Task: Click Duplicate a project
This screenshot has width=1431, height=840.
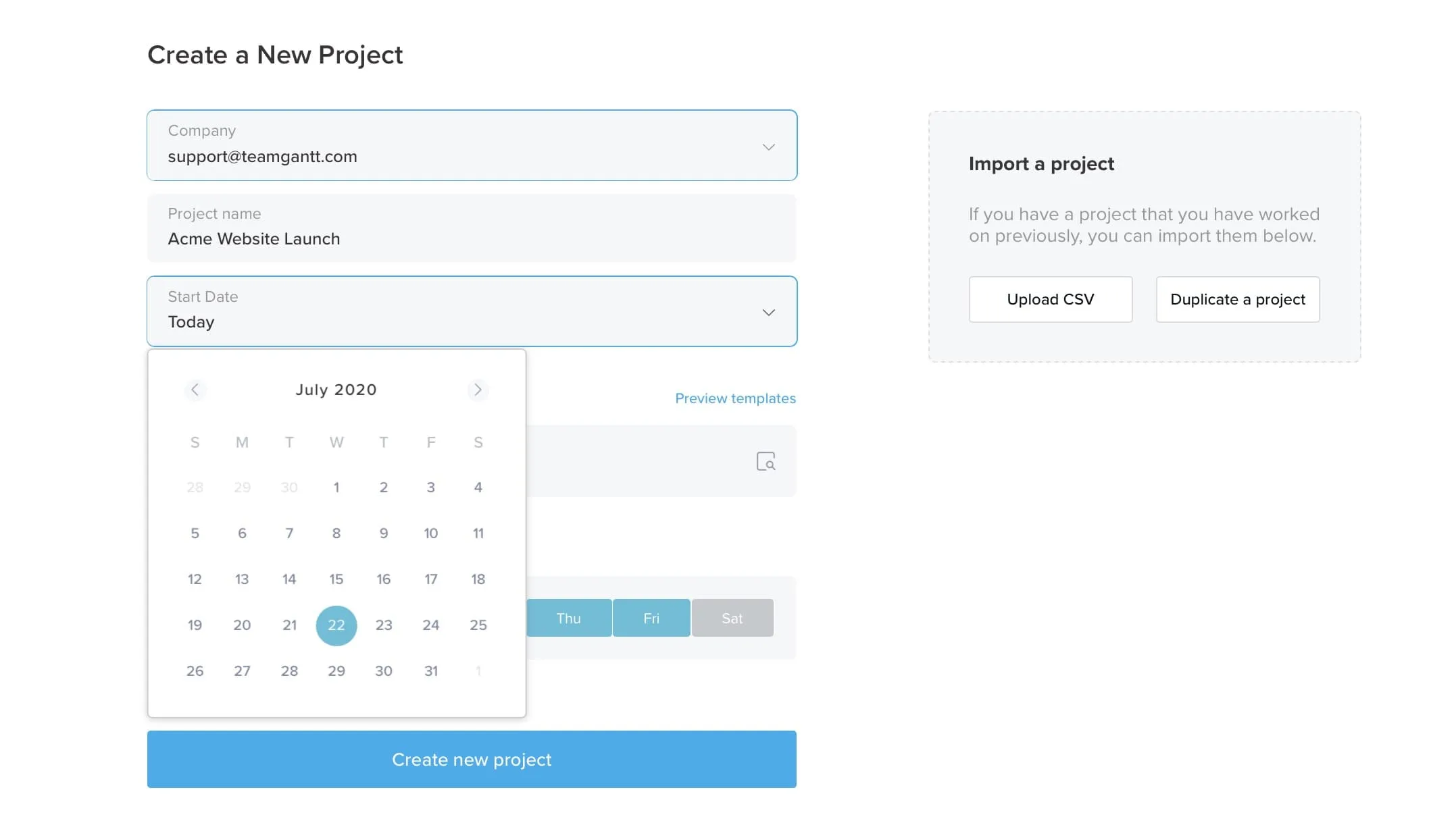Action: pos(1237,299)
